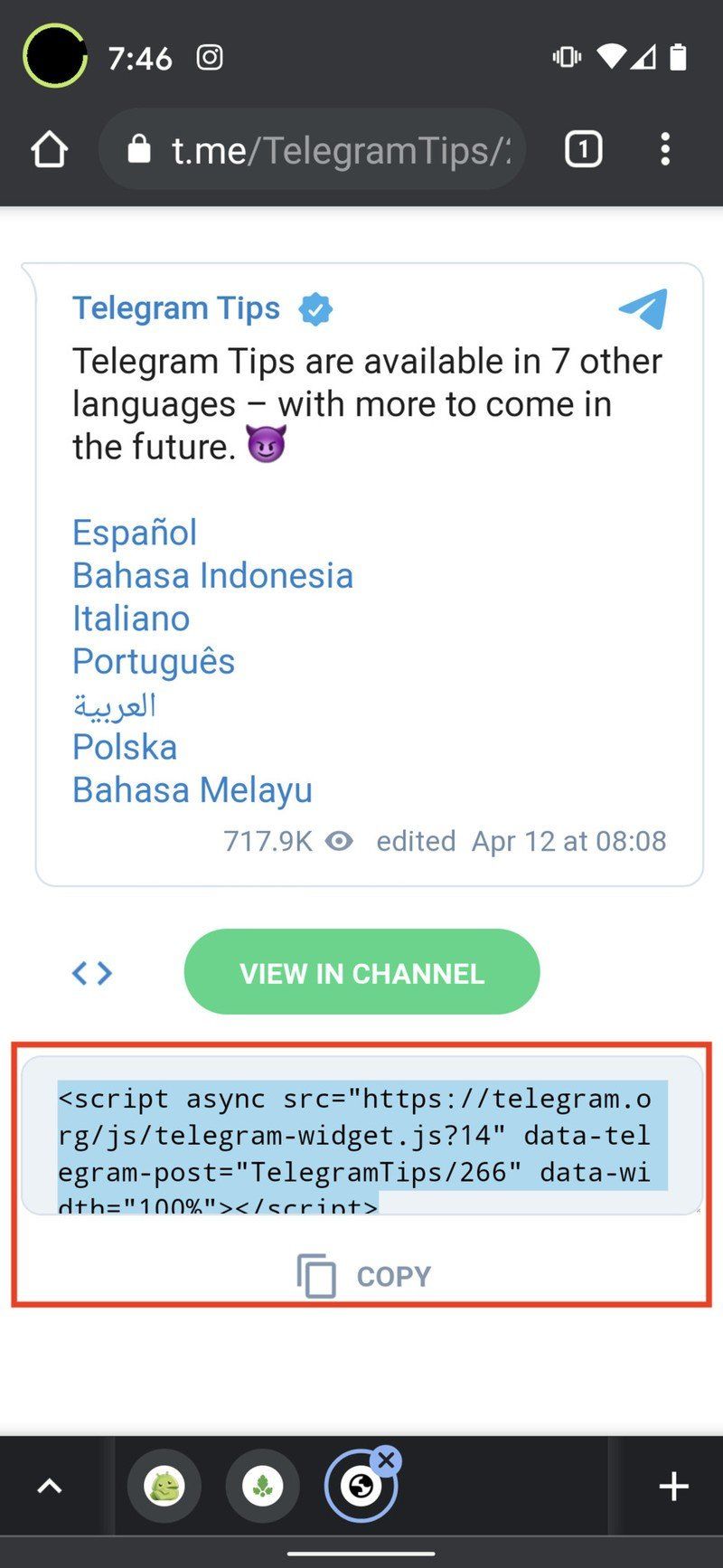The image size is (723, 1568).
Task: Click the copy icon beside COPY label
Action: (x=315, y=1275)
